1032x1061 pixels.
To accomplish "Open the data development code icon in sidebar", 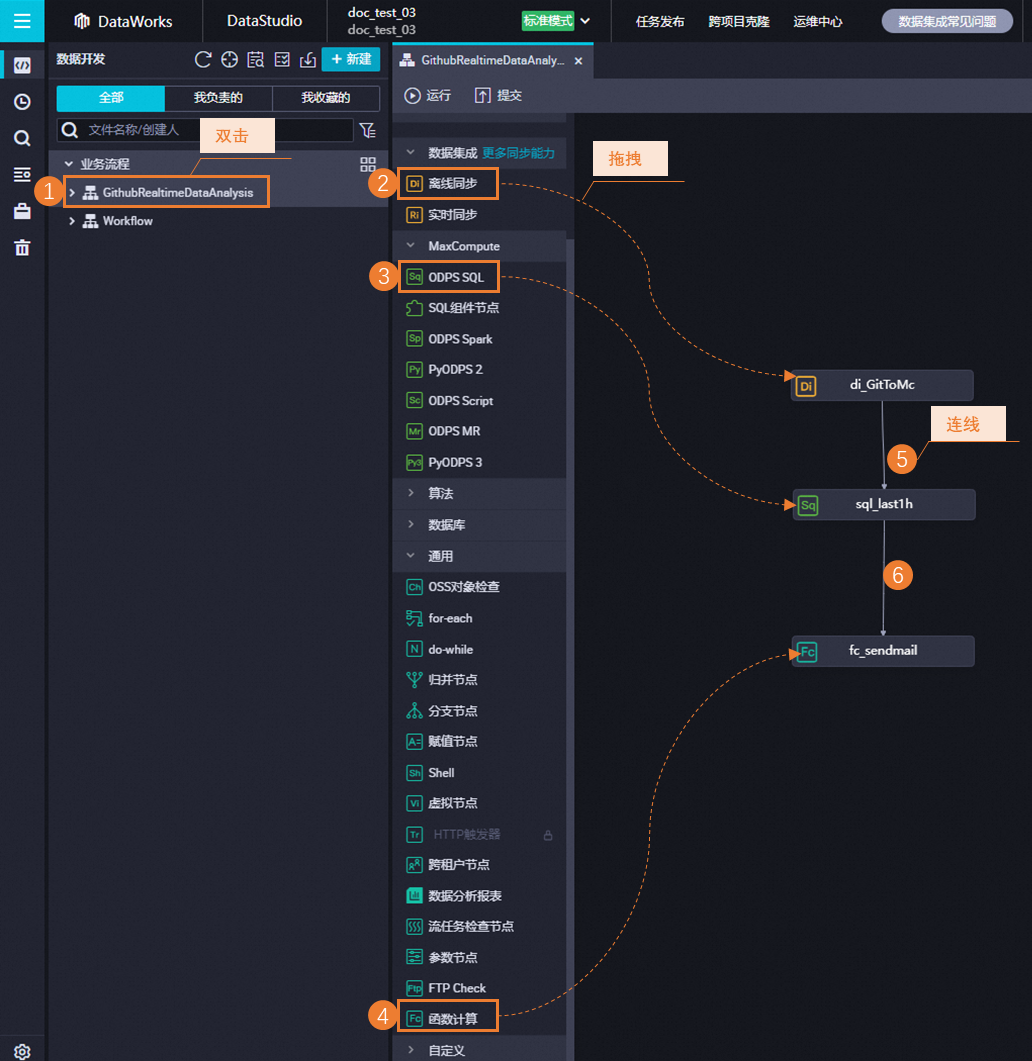I will coord(22,65).
